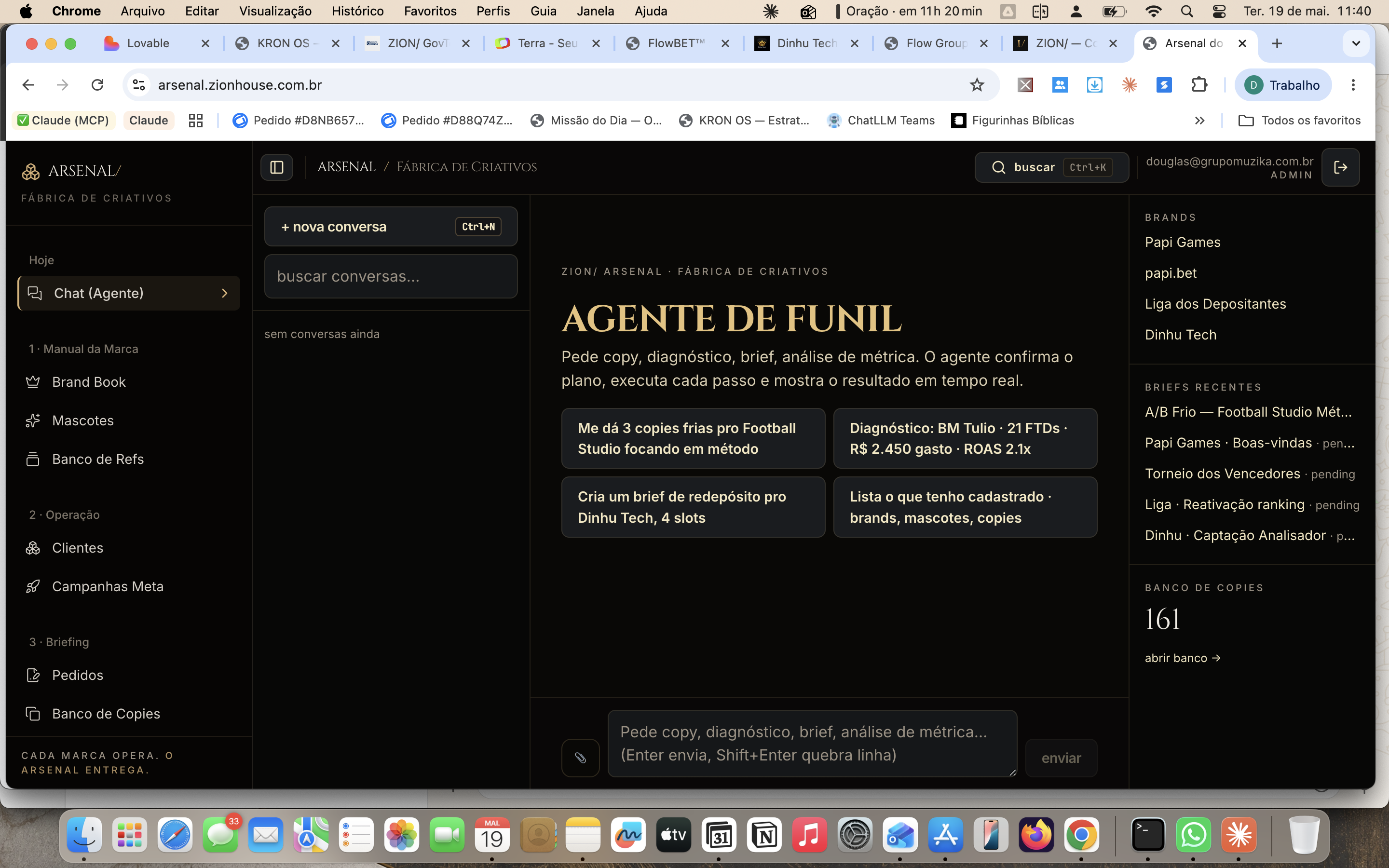Open macOS Control Center
Screen dimensions: 1389x868
coord(1219,12)
